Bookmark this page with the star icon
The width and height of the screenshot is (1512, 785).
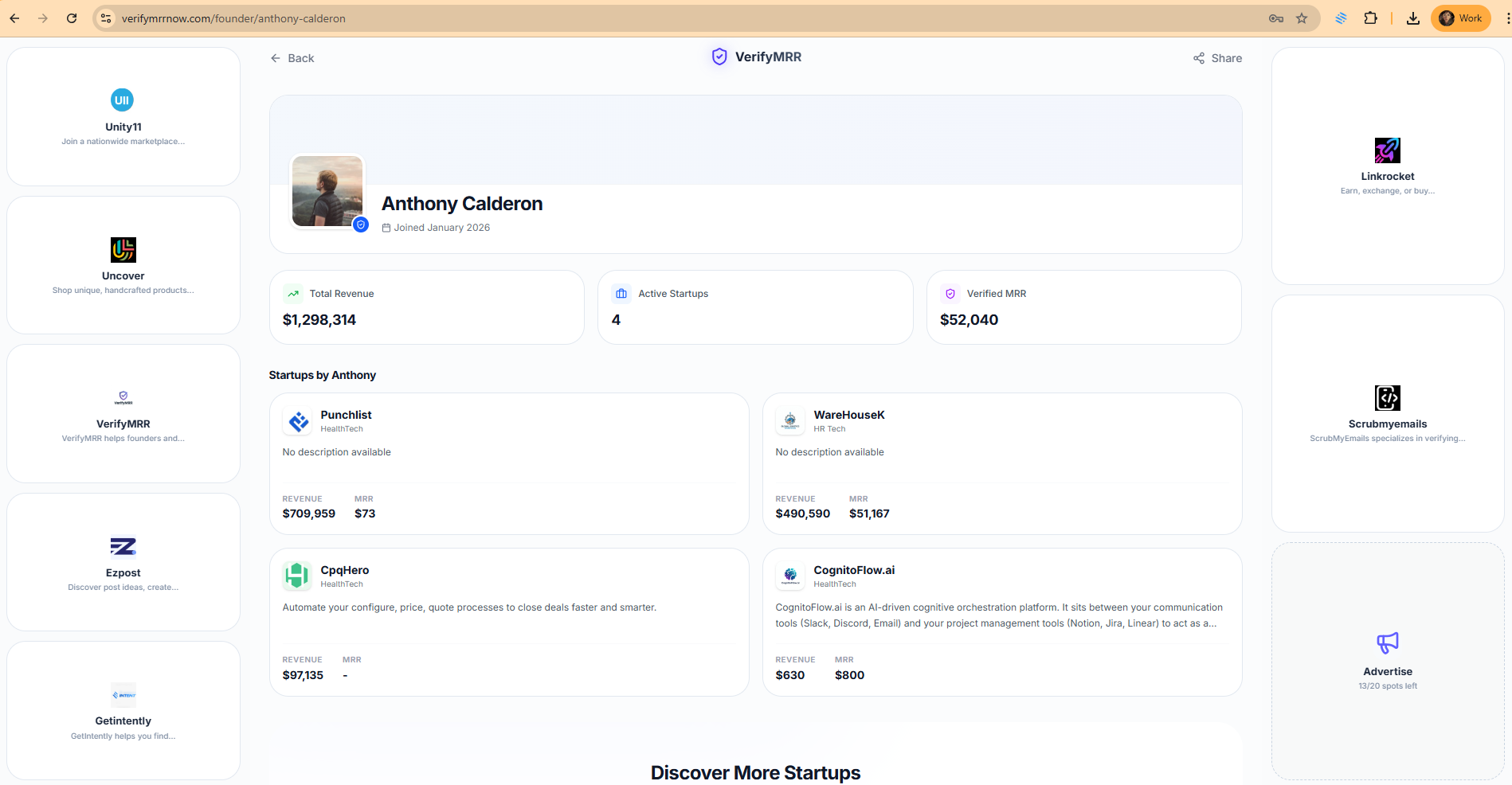pos(1302,18)
